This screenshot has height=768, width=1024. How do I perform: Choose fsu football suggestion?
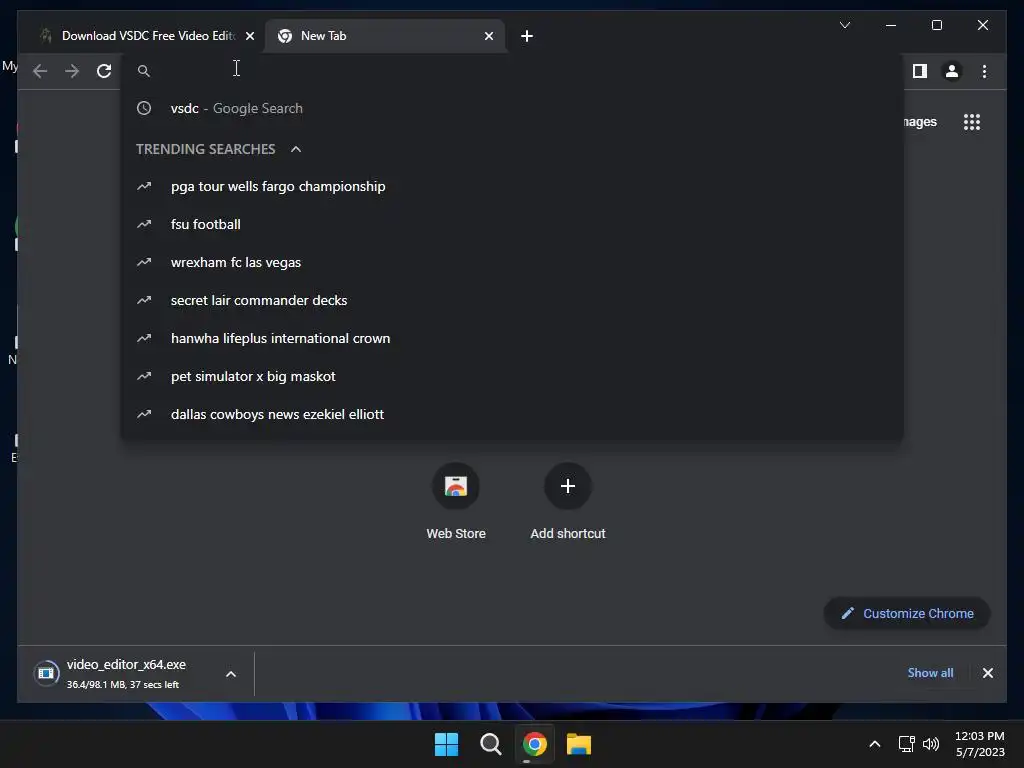tap(512, 225)
